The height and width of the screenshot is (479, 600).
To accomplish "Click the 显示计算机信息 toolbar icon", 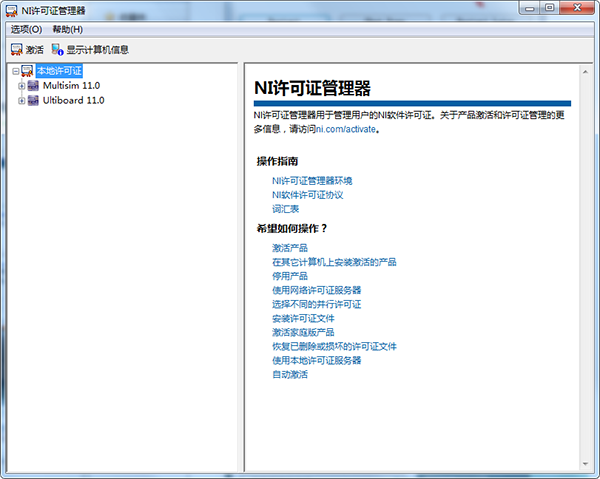I will [58, 49].
